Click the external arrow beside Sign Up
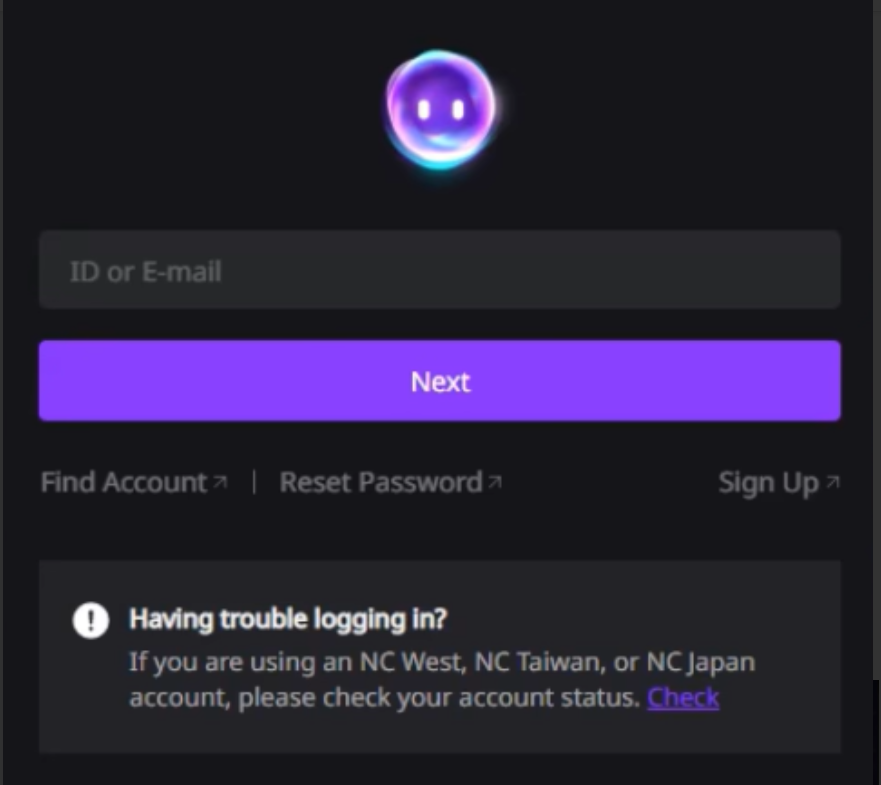Viewport: 881px width, 785px height. click(x=833, y=482)
